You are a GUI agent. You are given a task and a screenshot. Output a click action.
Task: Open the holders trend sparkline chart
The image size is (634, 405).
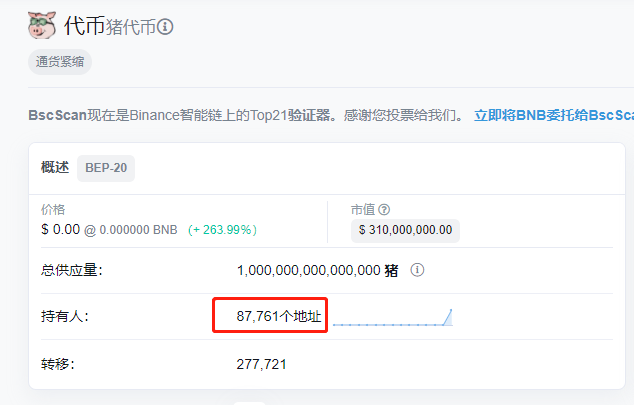[393, 317]
